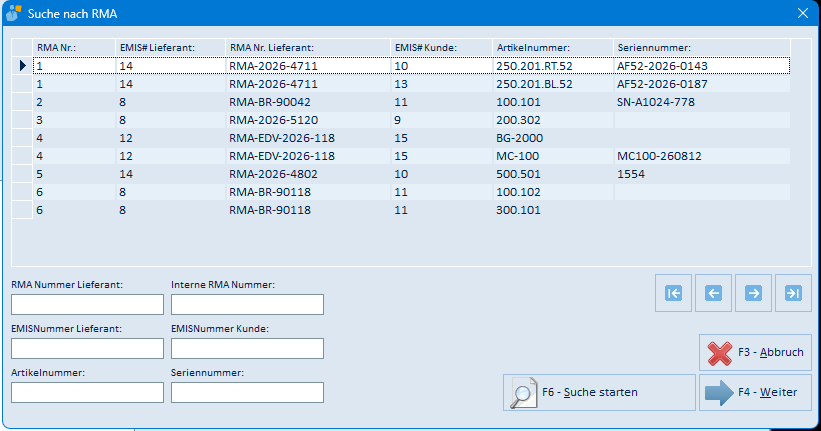
Task: Start search with F6 - Suche starten
Action: point(600,392)
